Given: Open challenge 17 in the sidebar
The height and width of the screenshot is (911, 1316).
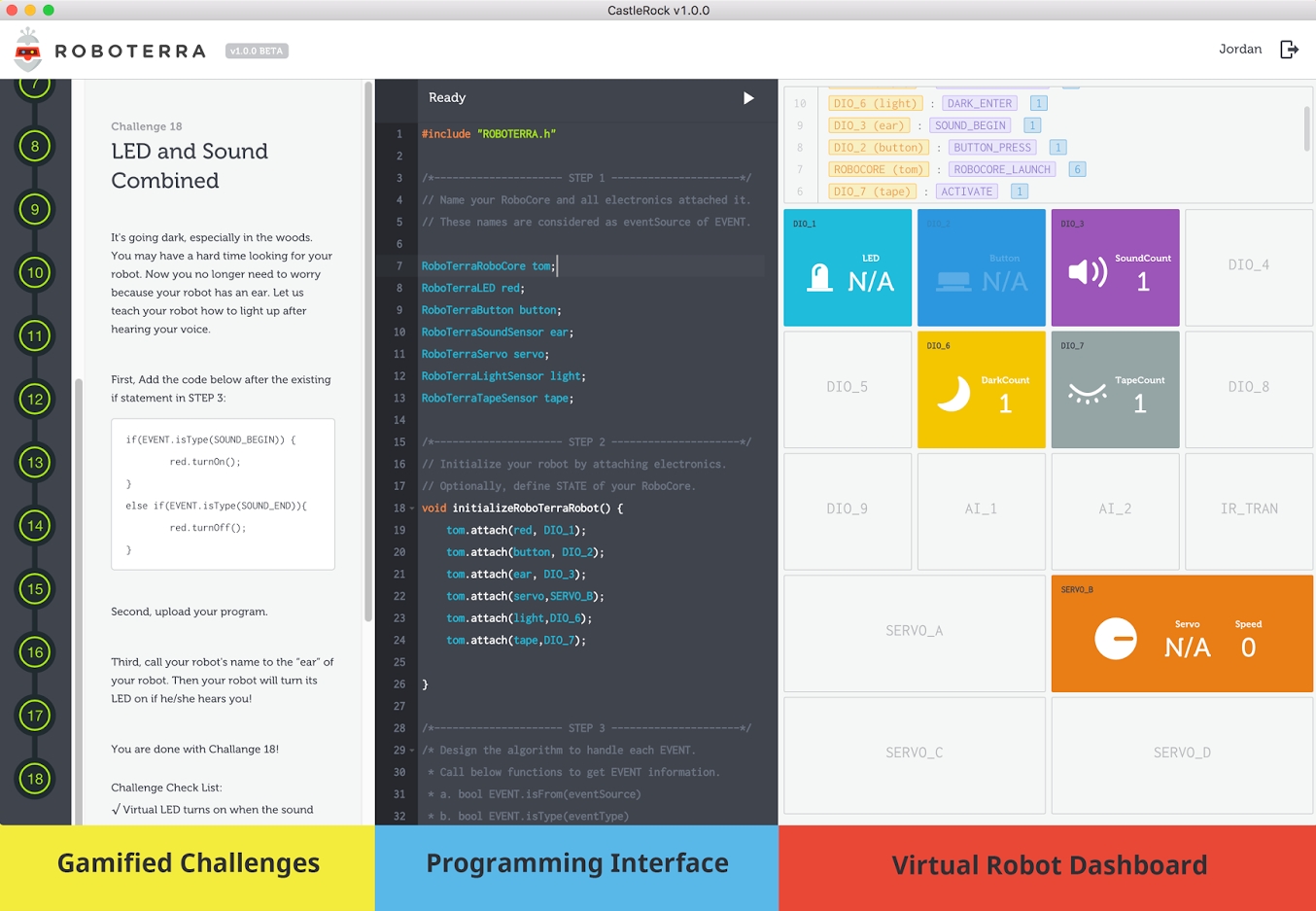Looking at the screenshot, I should pyautogui.click(x=35, y=716).
